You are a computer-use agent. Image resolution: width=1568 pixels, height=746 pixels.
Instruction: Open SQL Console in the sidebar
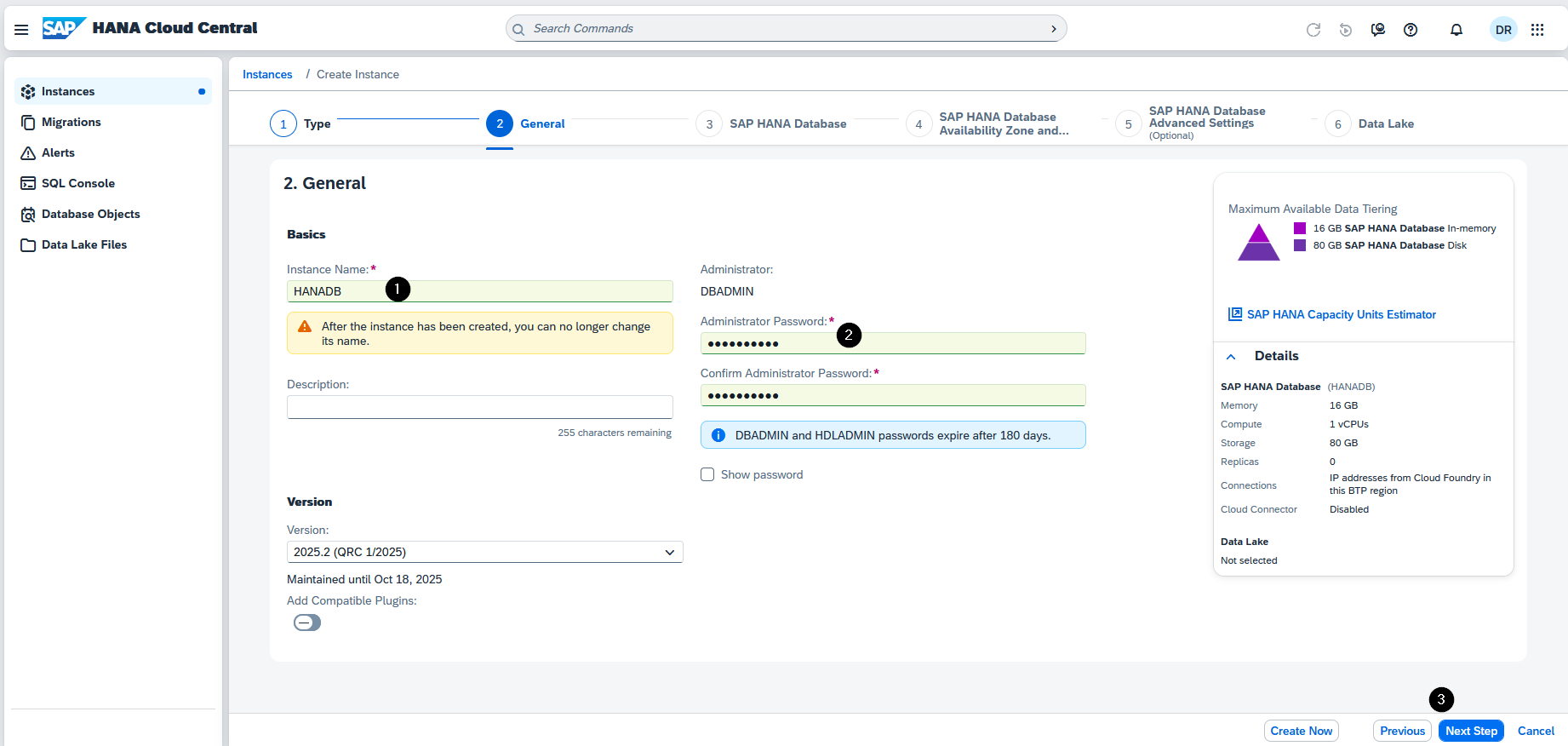tap(113, 184)
